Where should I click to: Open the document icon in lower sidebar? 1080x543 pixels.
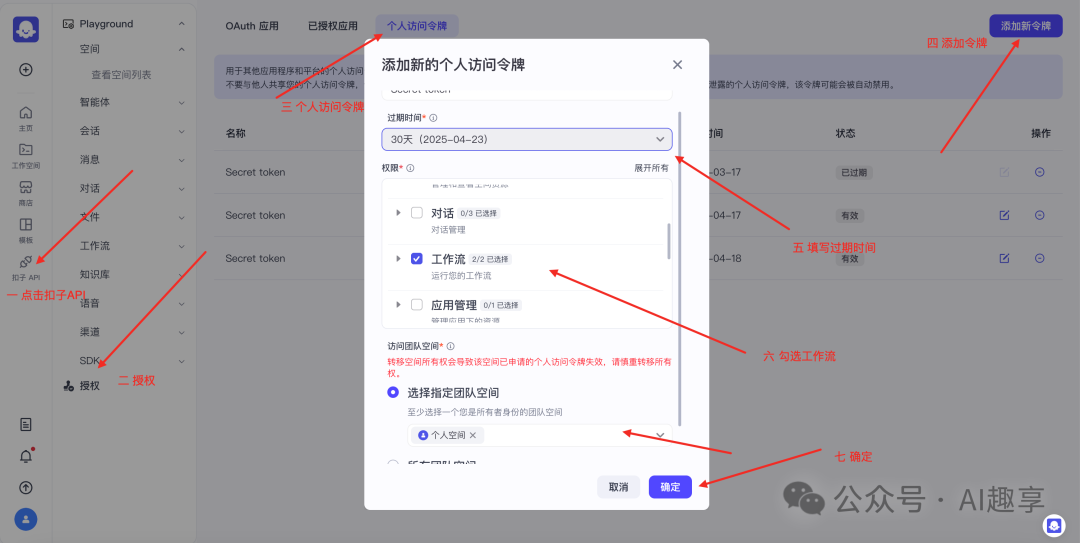coord(25,424)
